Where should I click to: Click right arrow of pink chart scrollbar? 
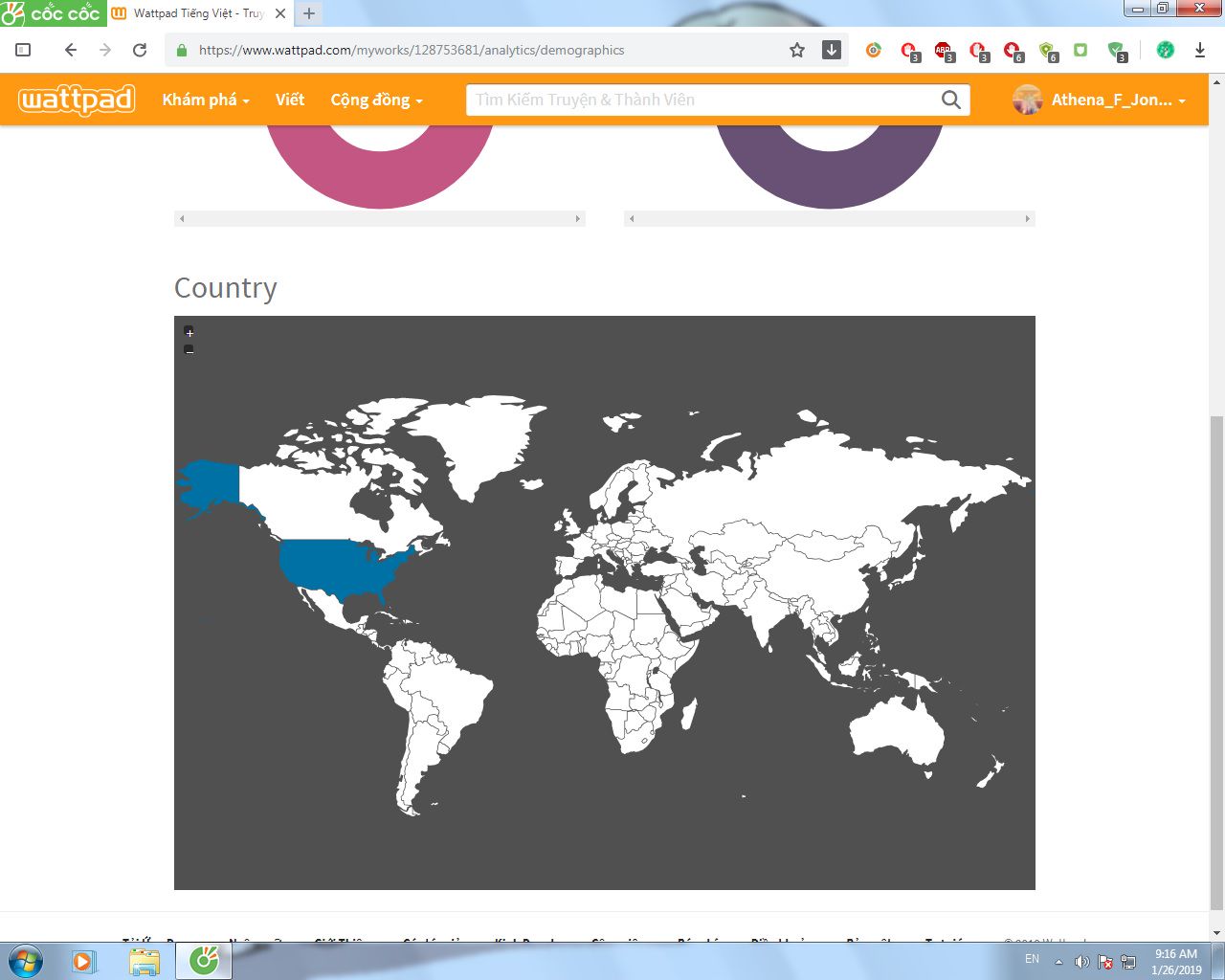pos(578,219)
